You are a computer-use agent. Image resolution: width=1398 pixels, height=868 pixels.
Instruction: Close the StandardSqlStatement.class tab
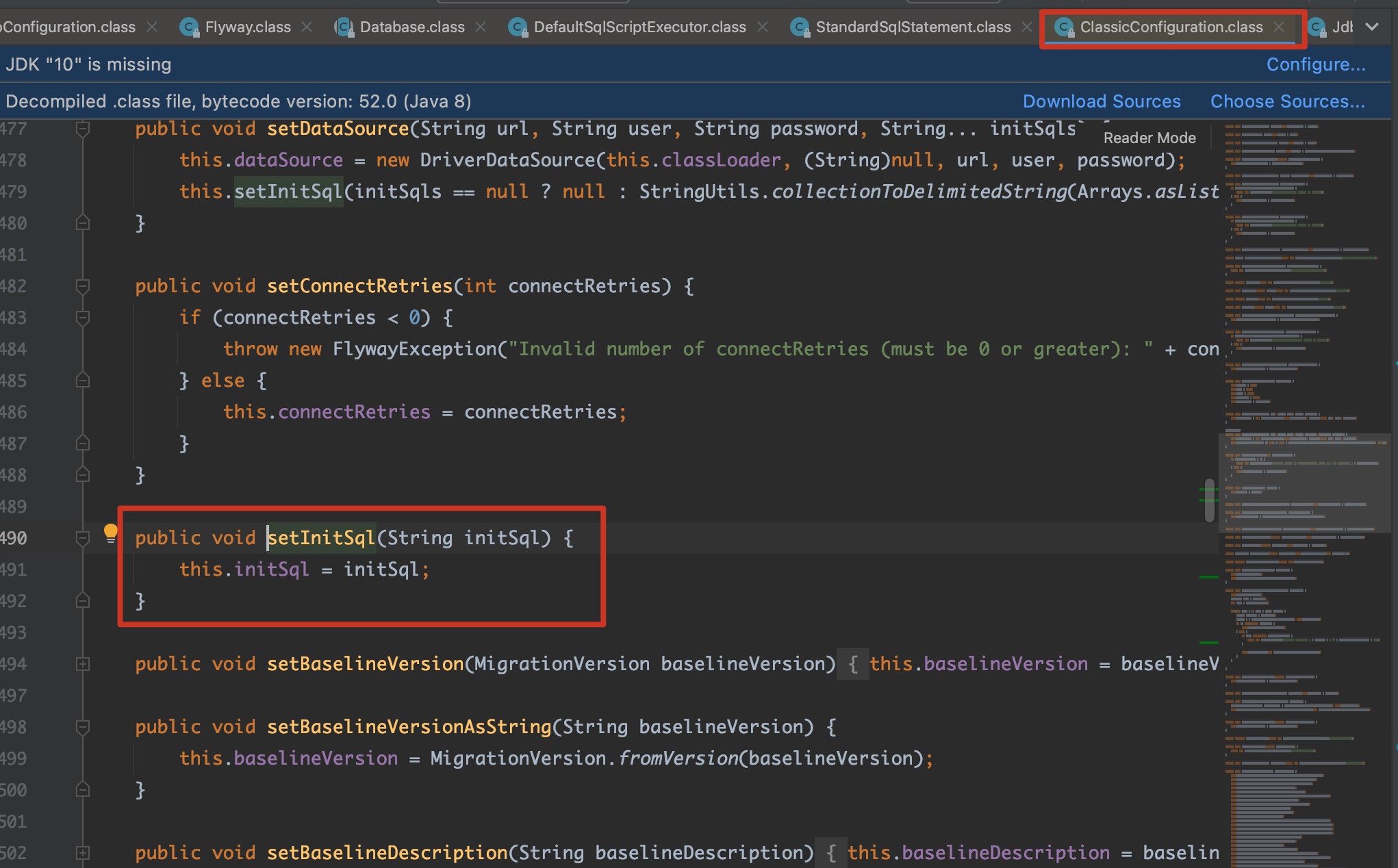coord(1027,27)
